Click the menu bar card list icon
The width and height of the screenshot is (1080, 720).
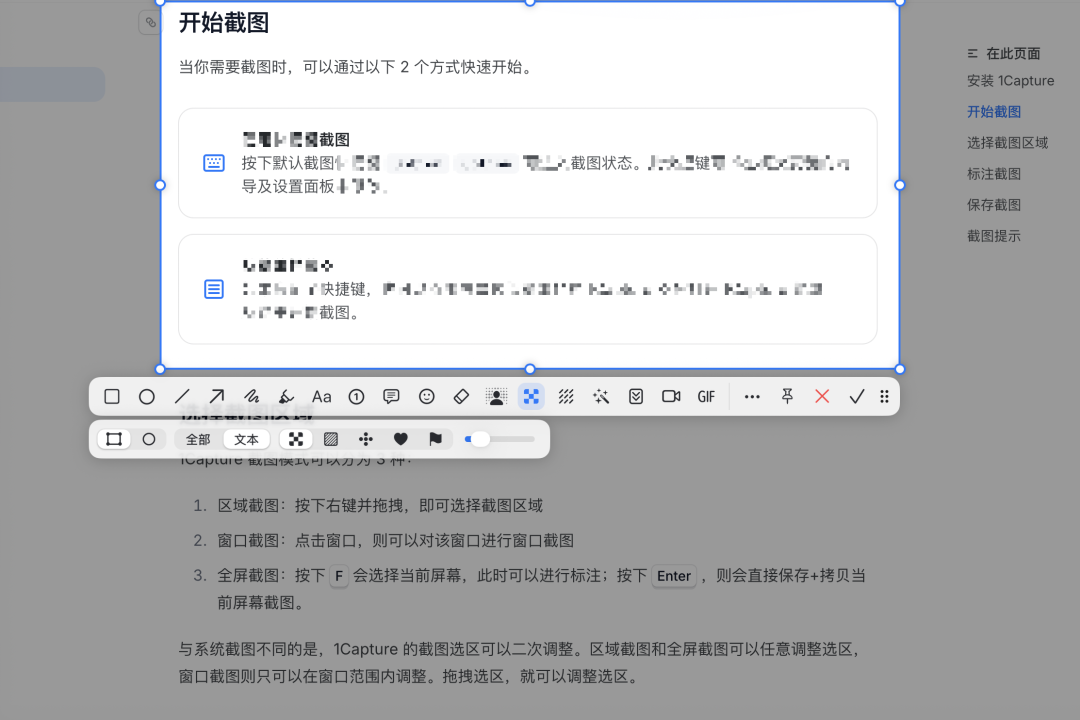214,289
